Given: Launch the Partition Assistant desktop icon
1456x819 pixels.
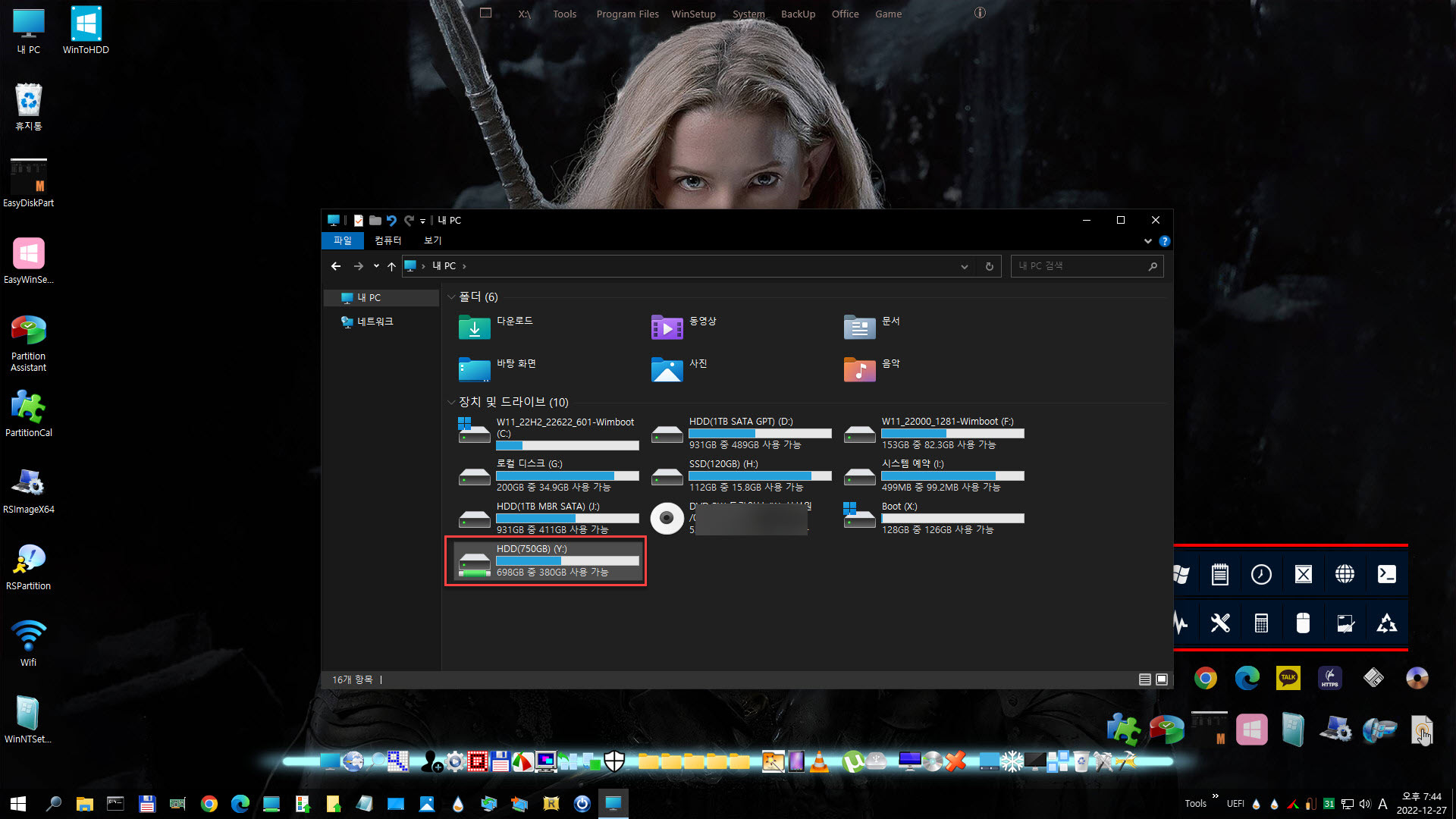Looking at the screenshot, I should 28,344.
